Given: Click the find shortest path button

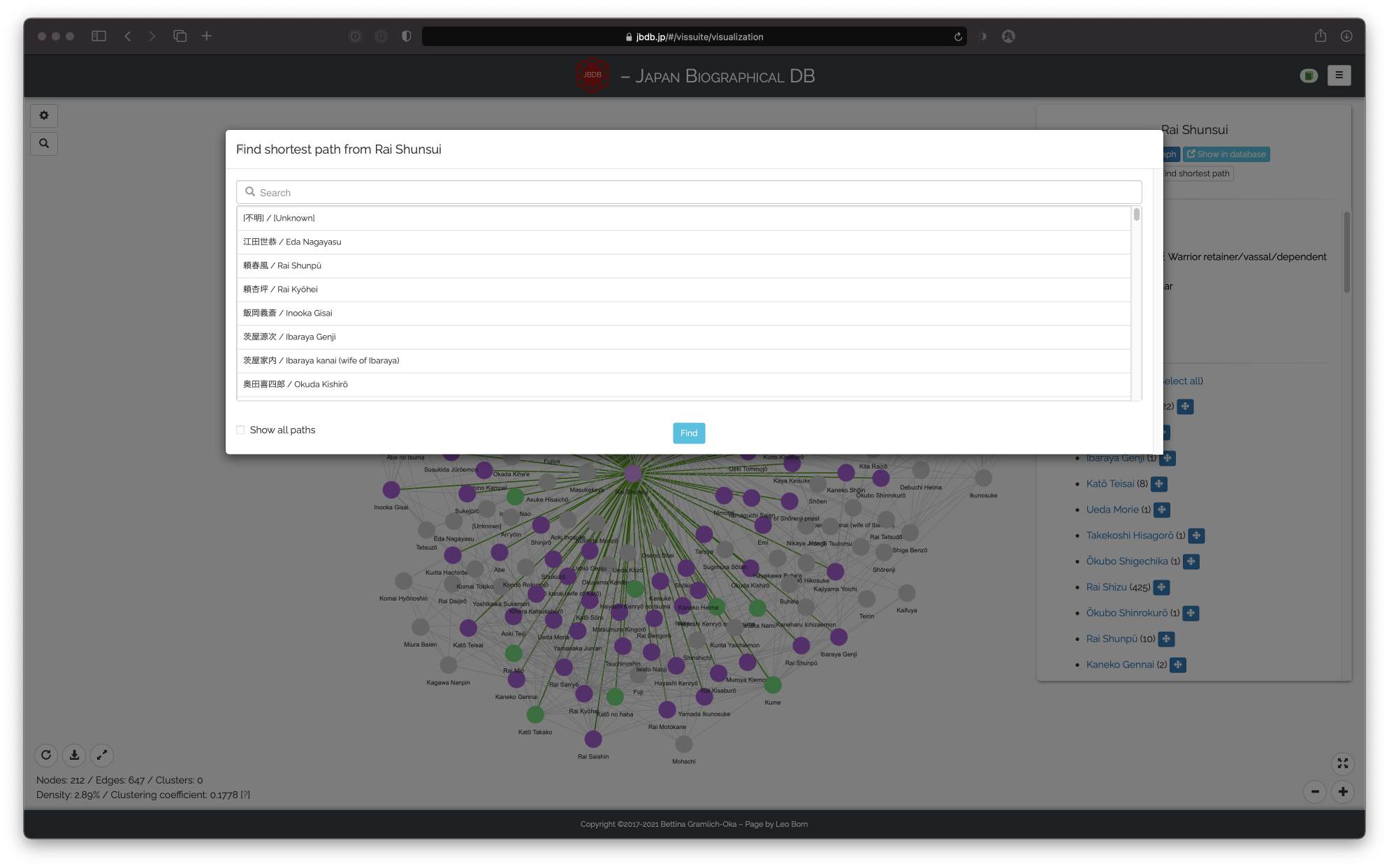Looking at the screenshot, I should pyautogui.click(x=1197, y=173).
